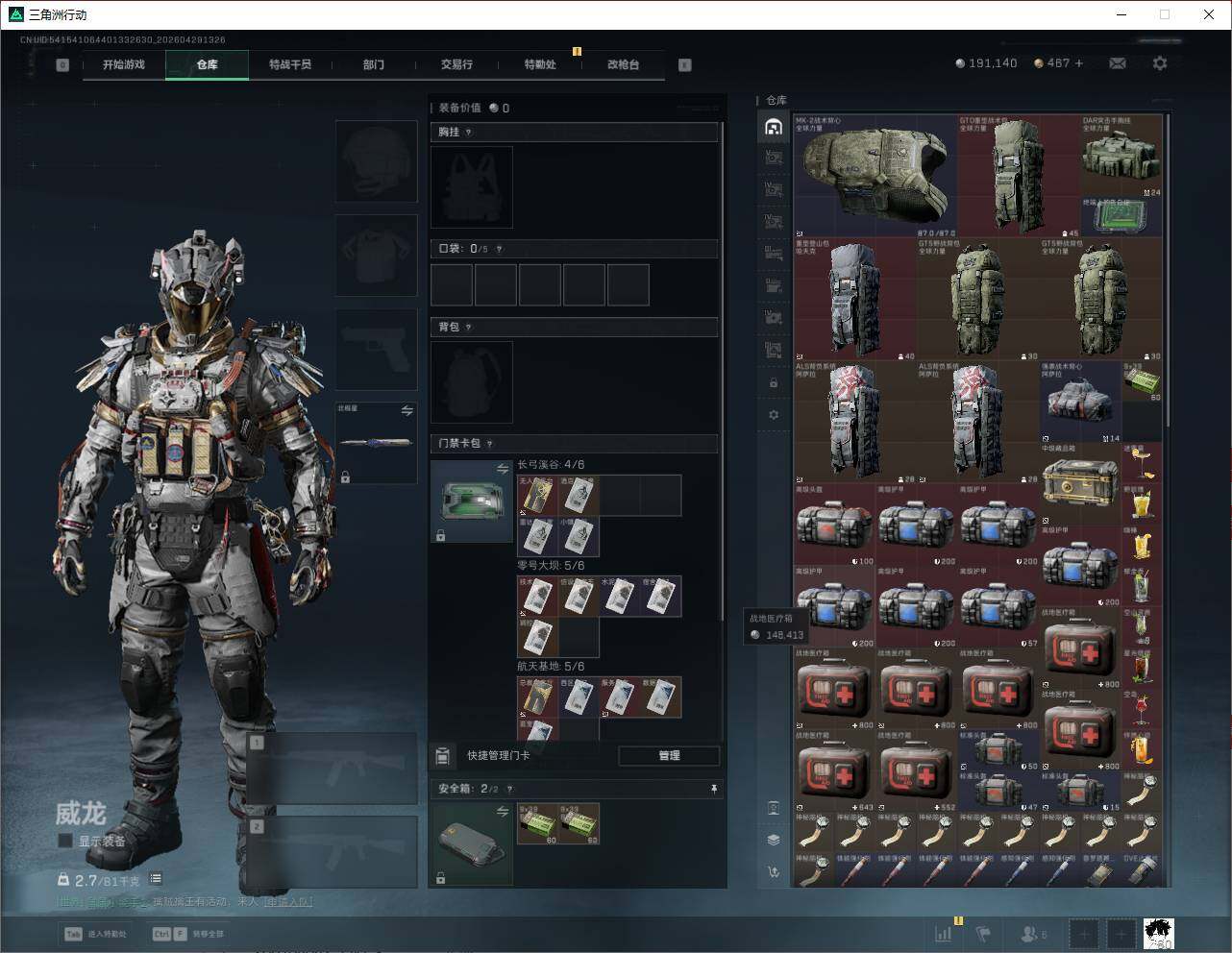This screenshot has height=953, width=1232.
Task: Toggle the 显示装备 checkbox
Action: 65,841
